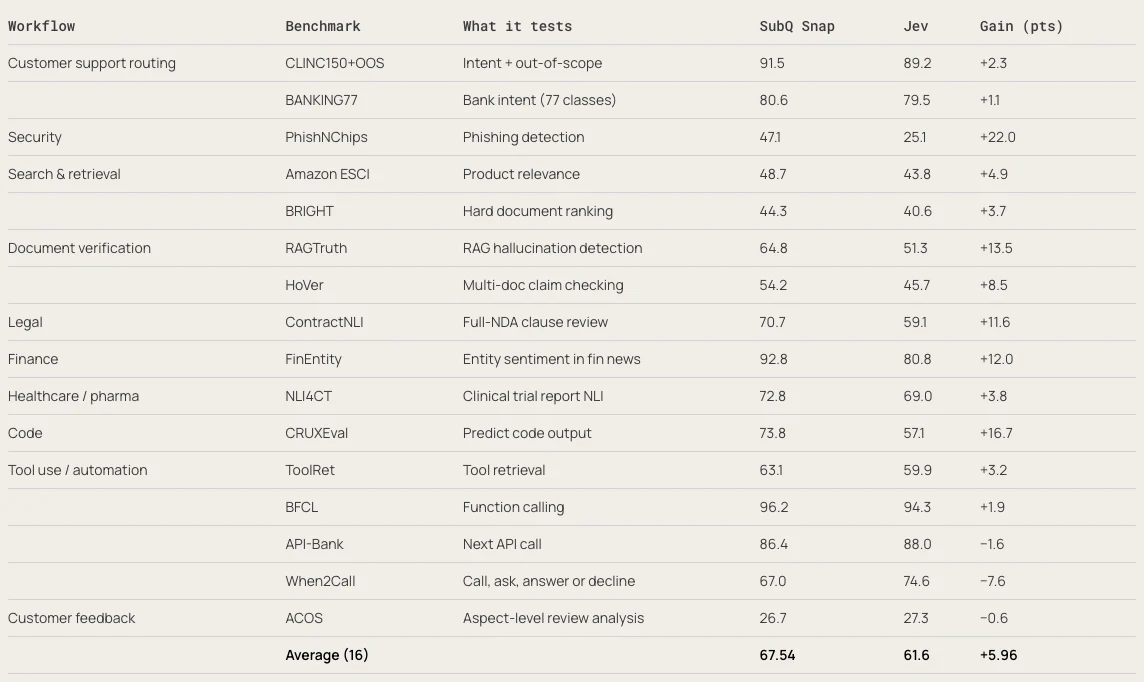Click the Jev column header
The height and width of the screenshot is (682, 1144).
916,26
